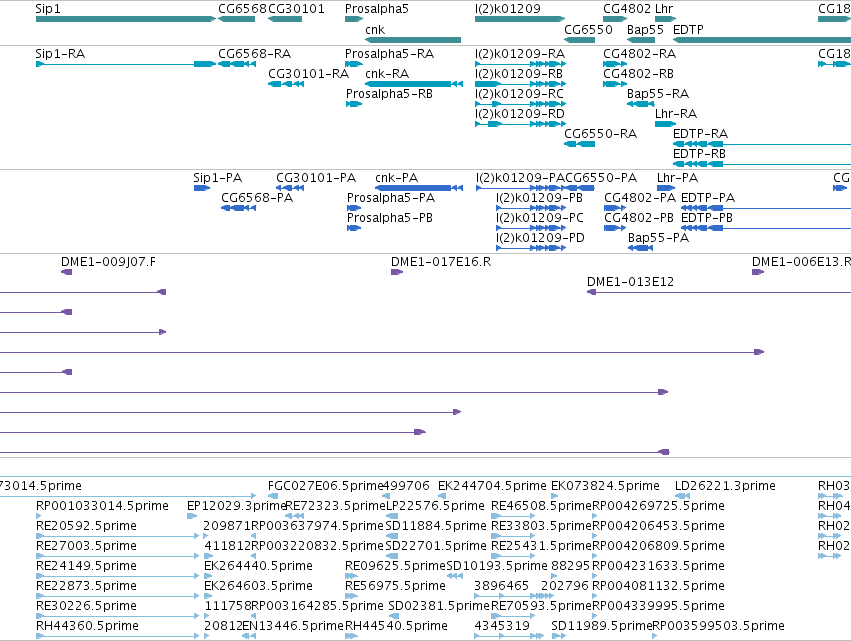This screenshot has height=641, width=851.
Task: Select the Bap55-RA transcript label
Action: 658,94
